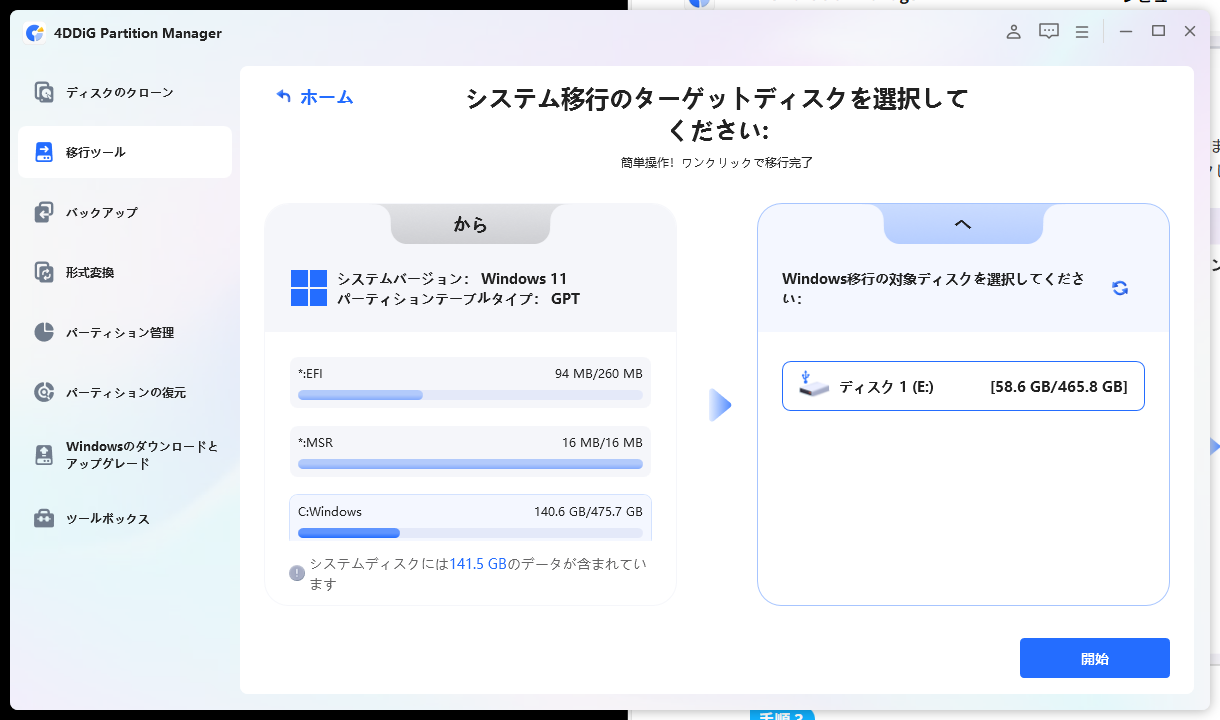This screenshot has height=720, width=1220.
Task: Click the USB disk icon for ディスク 1
Action: pyautogui.click(x=814, y=384)
